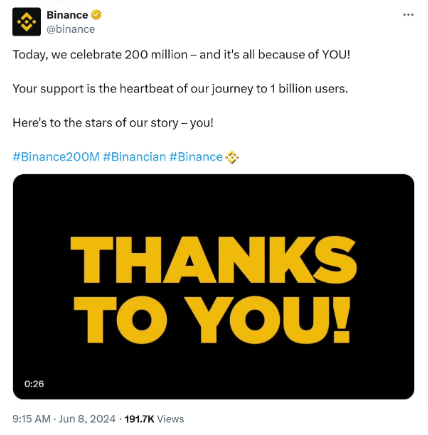This screenshot has width=428, height=435.
Task: Open the three-dot more options menu
Action: pos(408,15)
